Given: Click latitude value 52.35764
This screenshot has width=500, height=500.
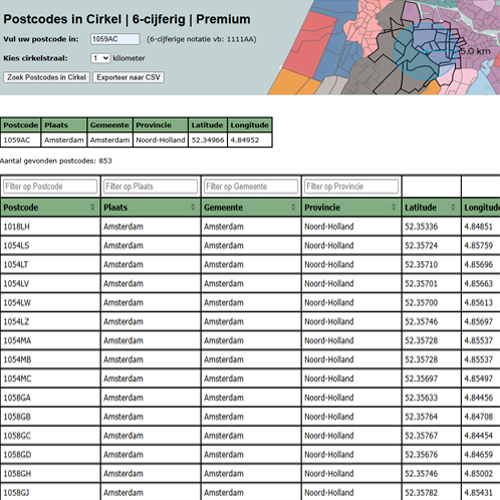Looking at the screenshot, I should [x=421, y=417].
